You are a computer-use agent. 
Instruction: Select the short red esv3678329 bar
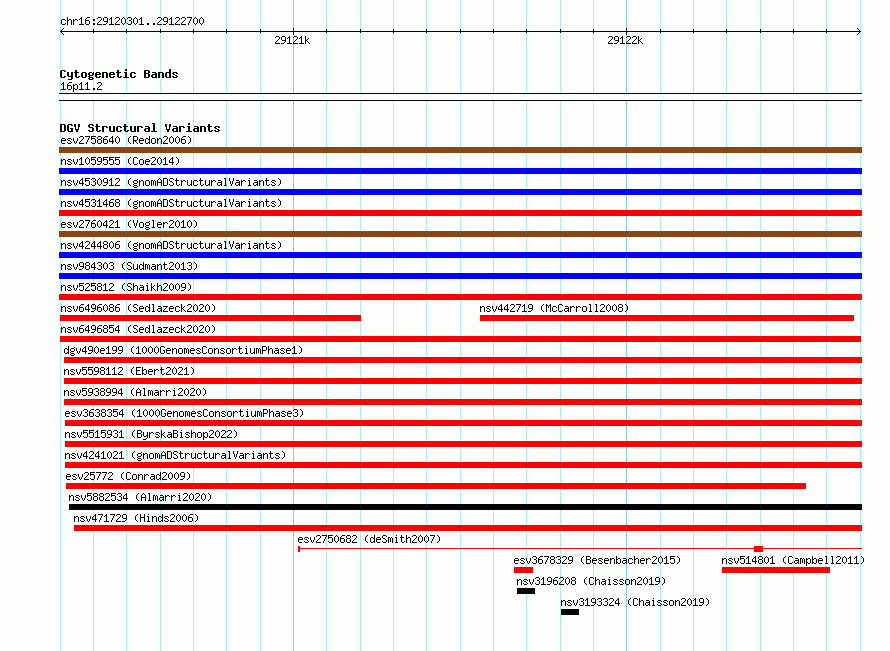click(x=523, y=570)
